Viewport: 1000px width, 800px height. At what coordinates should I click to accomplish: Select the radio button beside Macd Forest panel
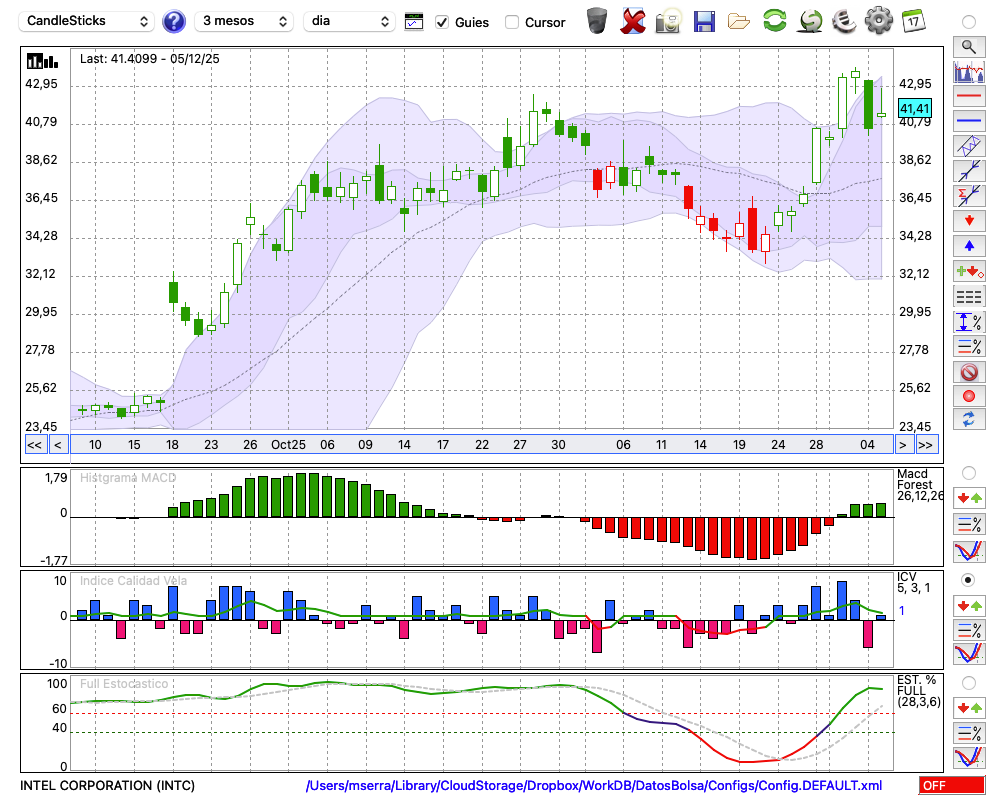pos(968,472)
